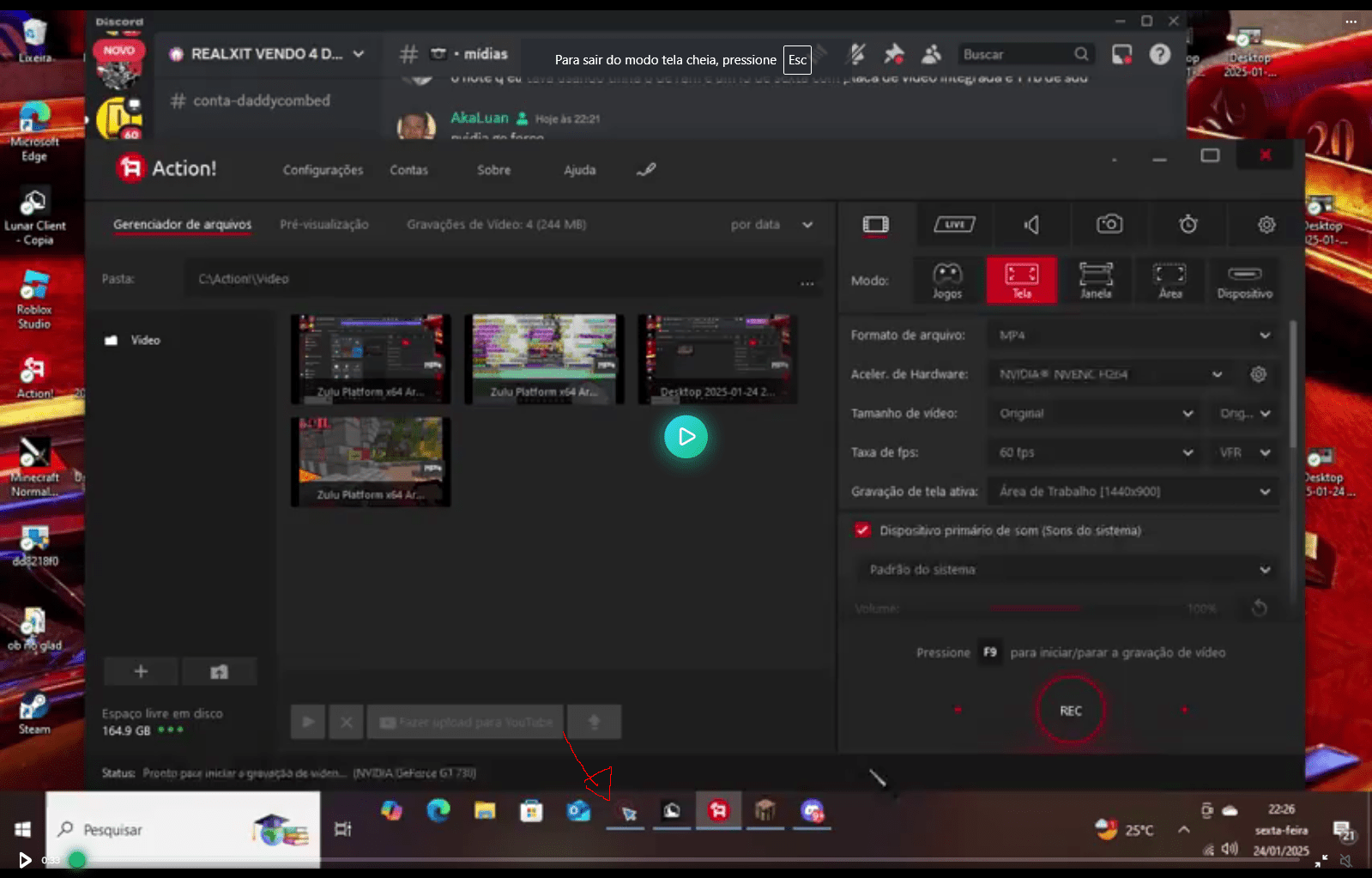The width and height of the screenshot is (1372, 878).
Task: Reset volume with the circular arrow icon
Action: click(x=1259, y=608)
